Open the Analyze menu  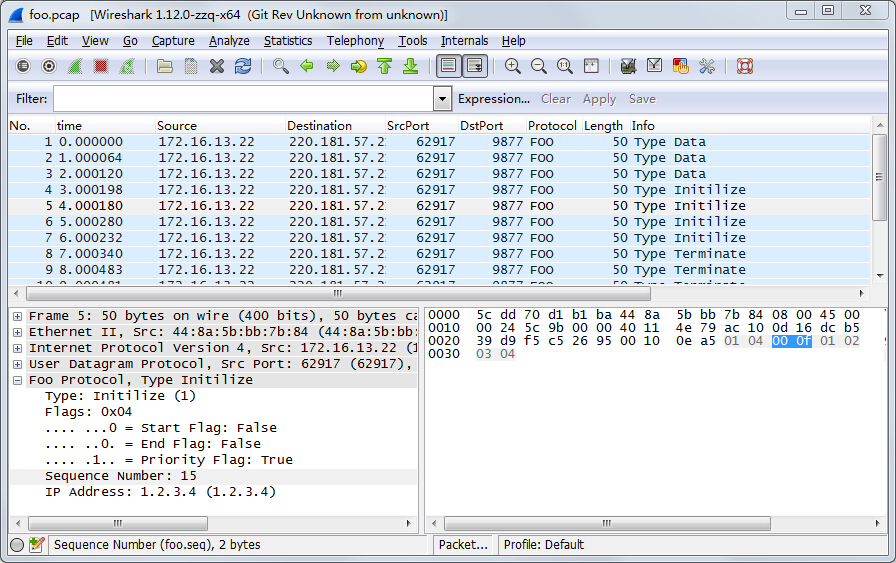click(229, 41)
